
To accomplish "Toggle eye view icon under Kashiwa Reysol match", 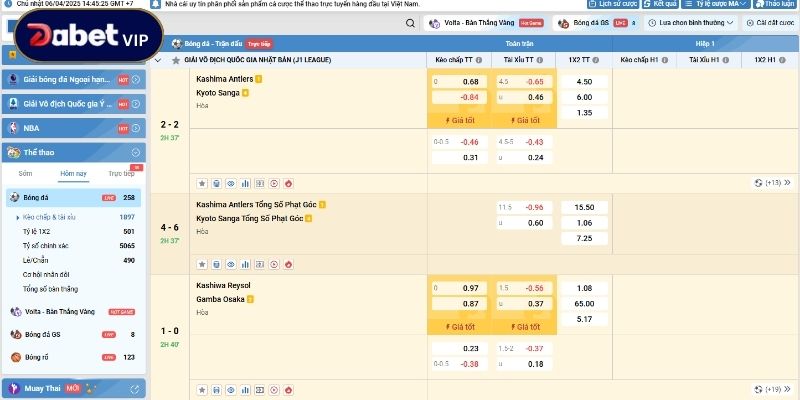I will (231, 390).
